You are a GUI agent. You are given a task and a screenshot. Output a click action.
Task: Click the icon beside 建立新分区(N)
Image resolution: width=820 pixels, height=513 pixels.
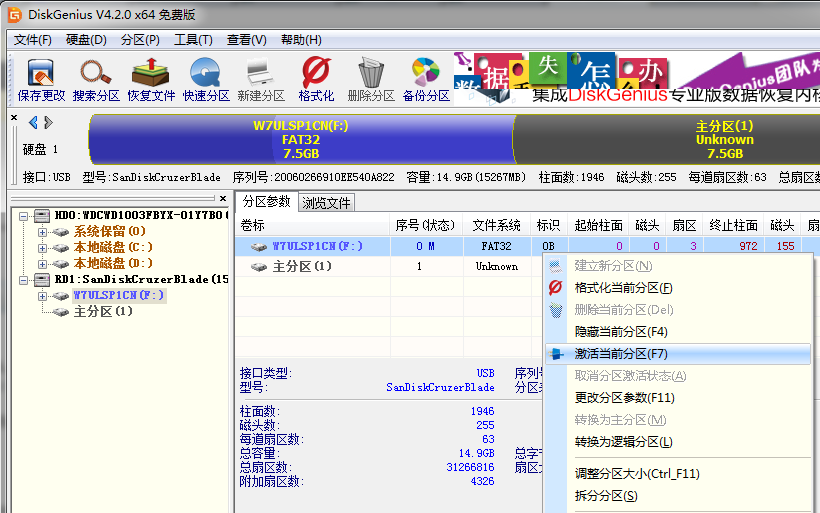point(555,266)
